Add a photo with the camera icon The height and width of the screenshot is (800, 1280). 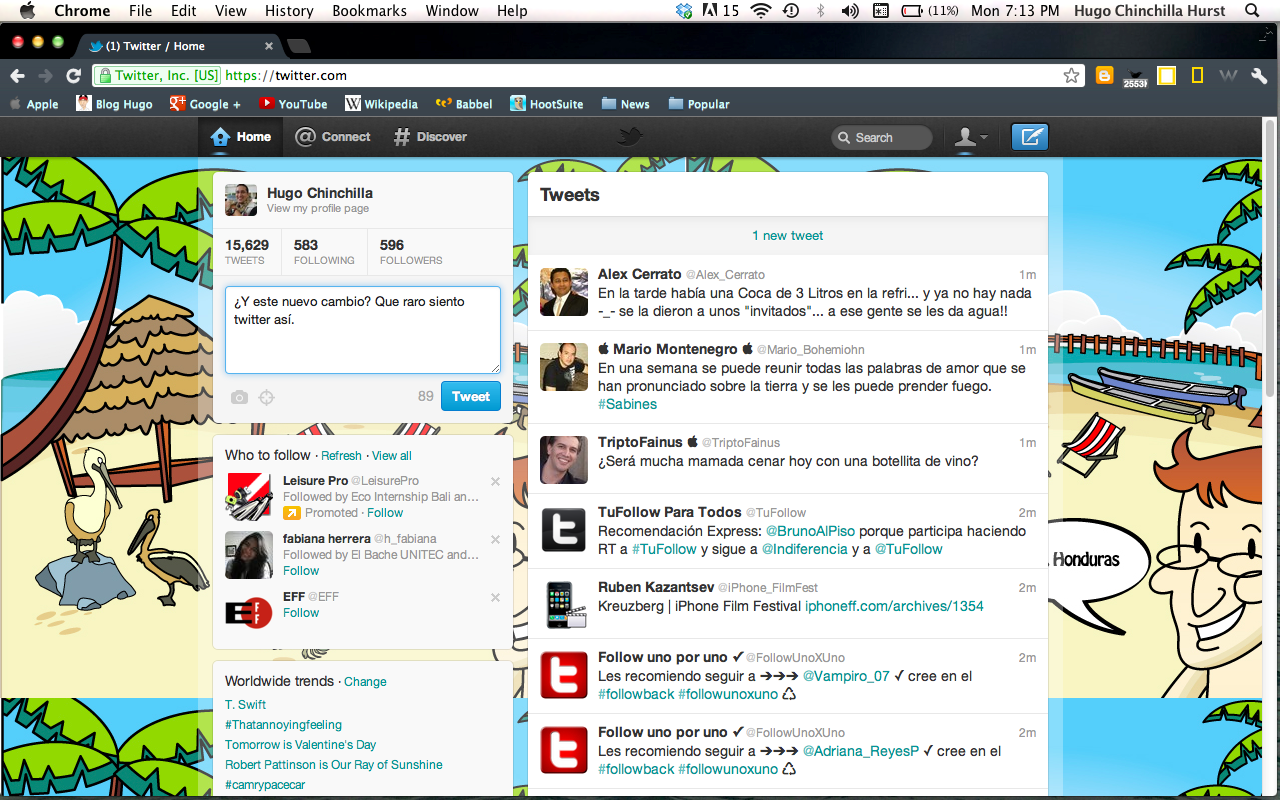tap(239, 397)
